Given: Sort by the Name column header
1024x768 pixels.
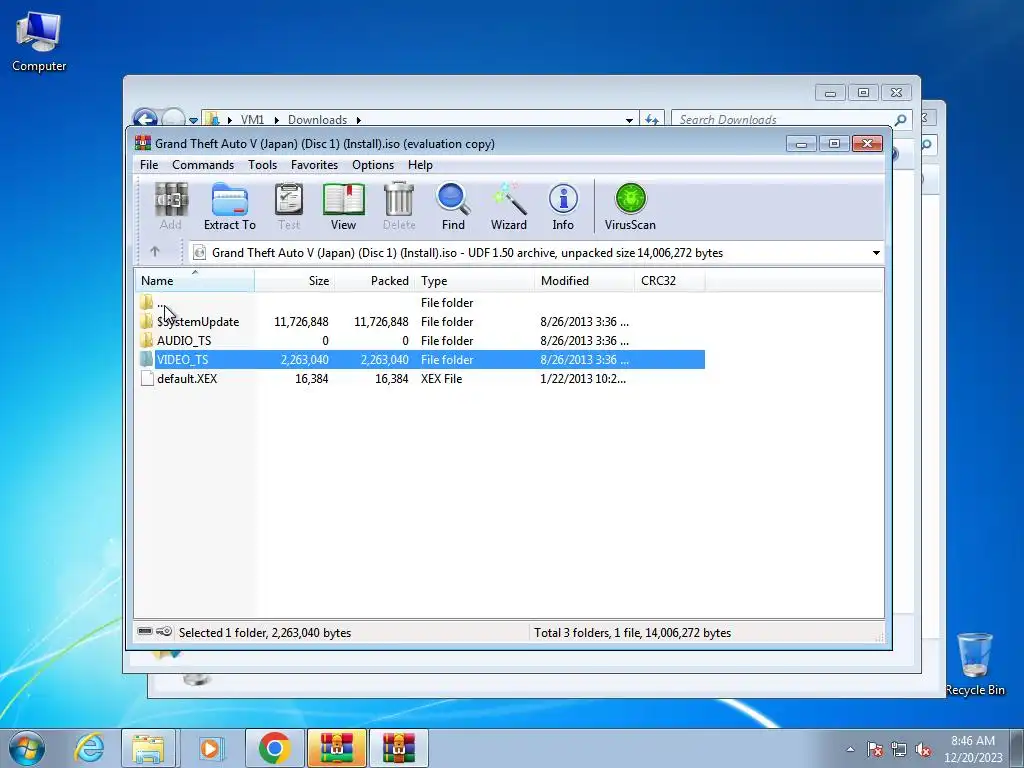Looking at the screenshot, I should point(195,281).
